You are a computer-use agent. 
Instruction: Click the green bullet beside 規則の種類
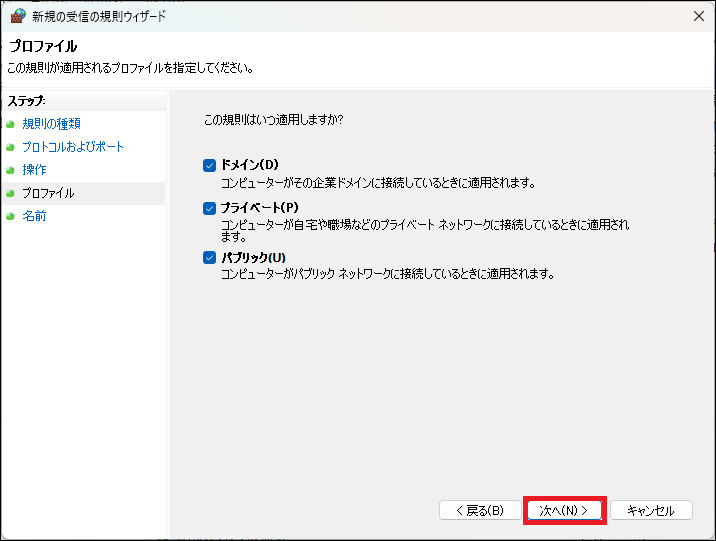[11, 124]
